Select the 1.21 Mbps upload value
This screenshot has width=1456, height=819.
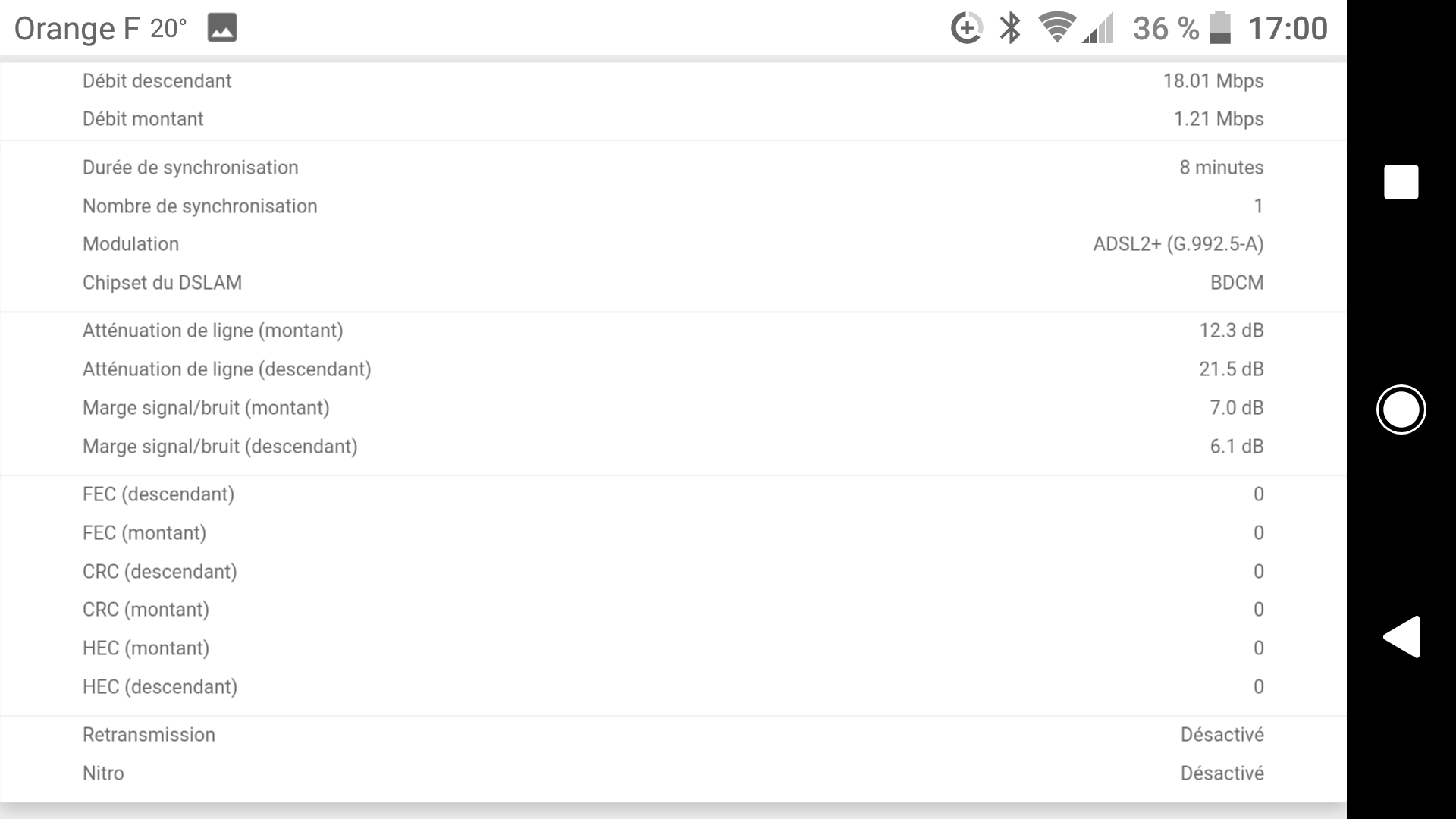[1219, 119]
